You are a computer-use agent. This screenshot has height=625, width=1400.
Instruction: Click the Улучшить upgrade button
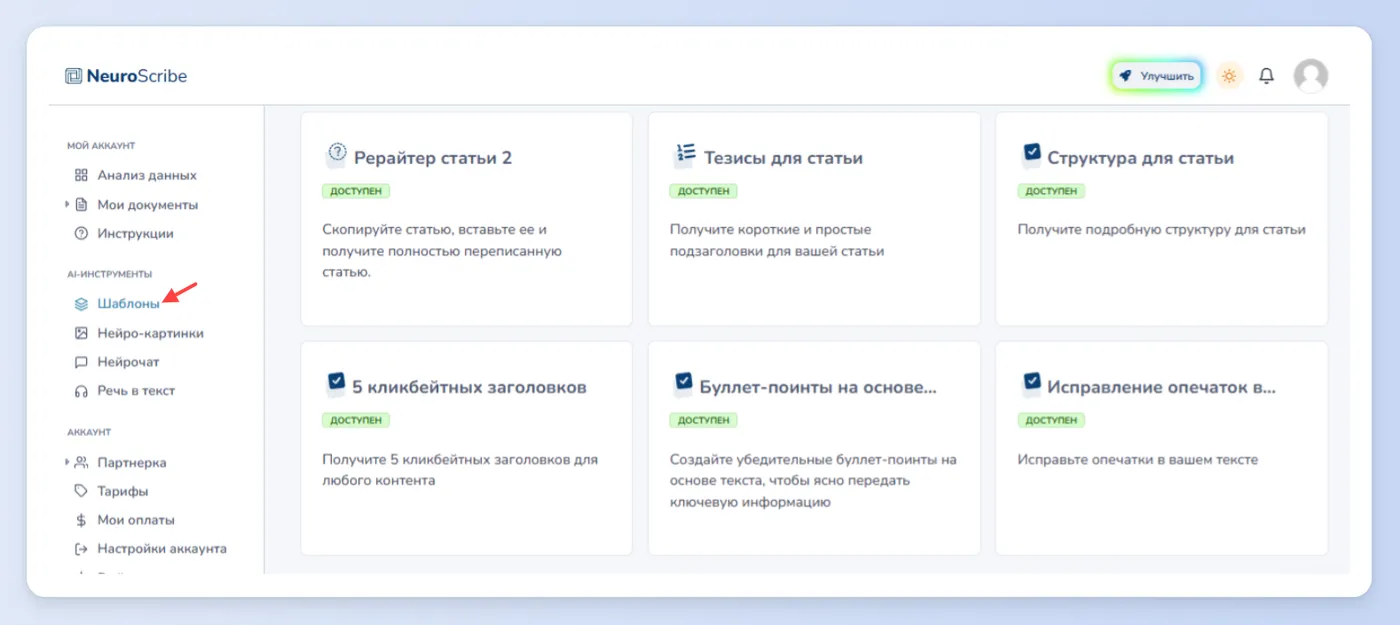pos(1156,76)
